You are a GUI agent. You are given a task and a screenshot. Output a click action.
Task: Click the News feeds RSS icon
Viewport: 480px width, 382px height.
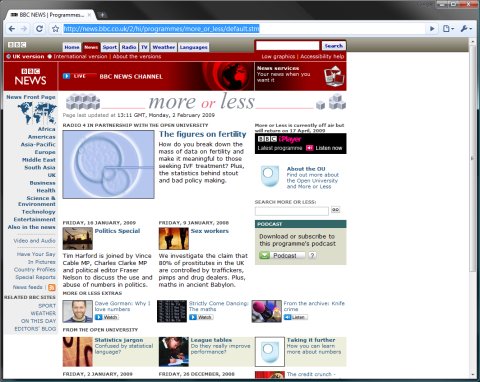52,287
